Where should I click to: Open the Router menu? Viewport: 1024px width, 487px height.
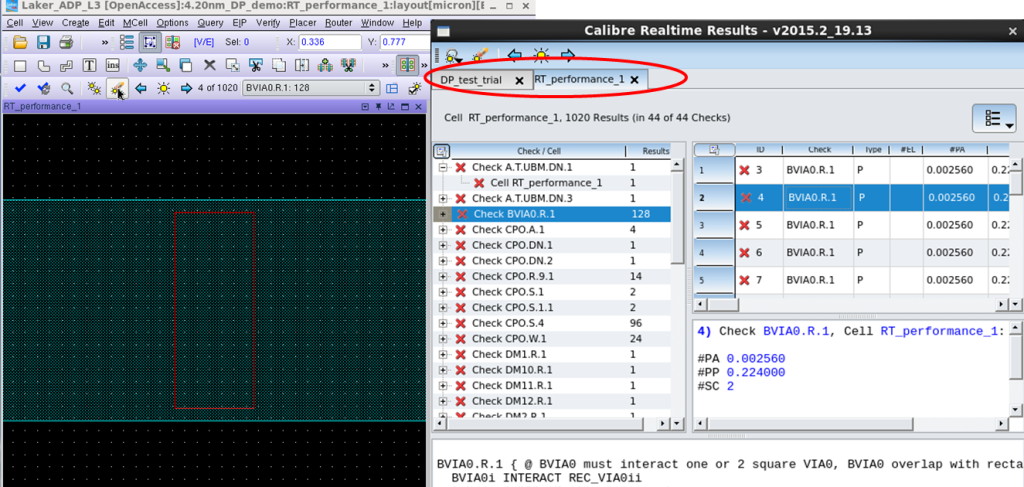(x=338, y=23)
